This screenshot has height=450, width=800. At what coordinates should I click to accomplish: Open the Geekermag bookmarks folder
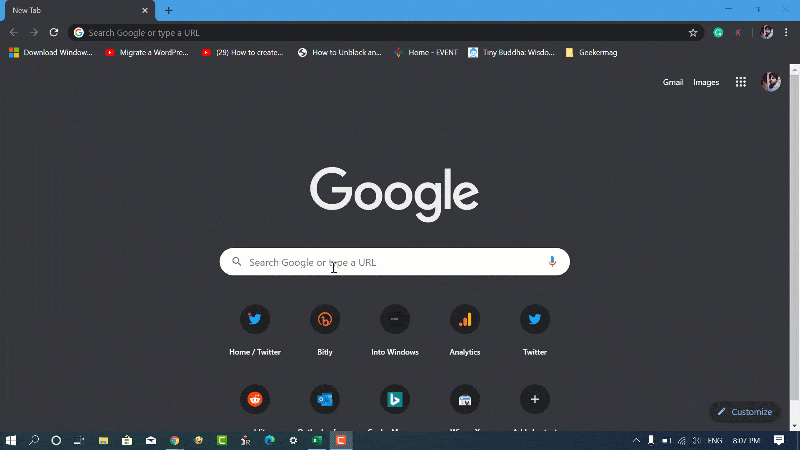pyautogui.click(x=591, y=53)
